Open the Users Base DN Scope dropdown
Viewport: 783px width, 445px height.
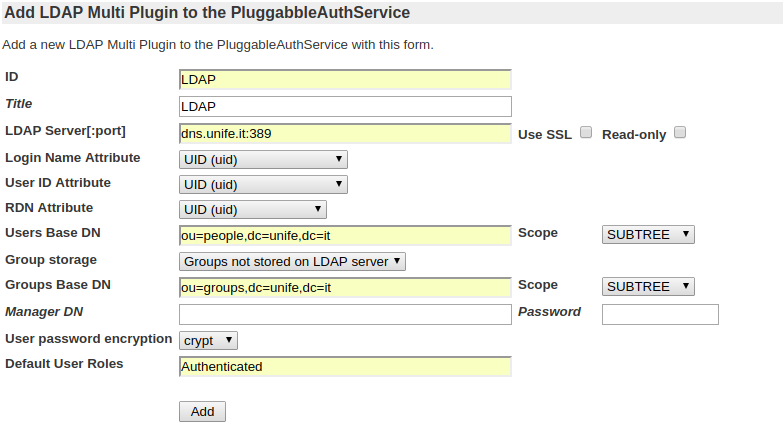648,234
